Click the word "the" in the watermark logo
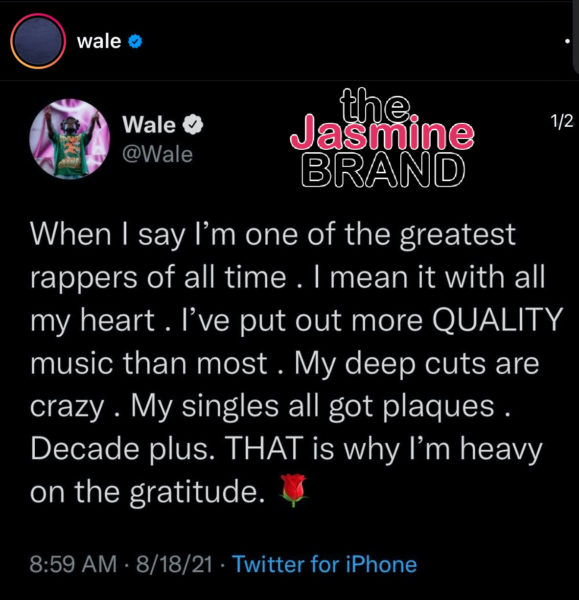This screenshot has height=600, width=579. point(375,104)
